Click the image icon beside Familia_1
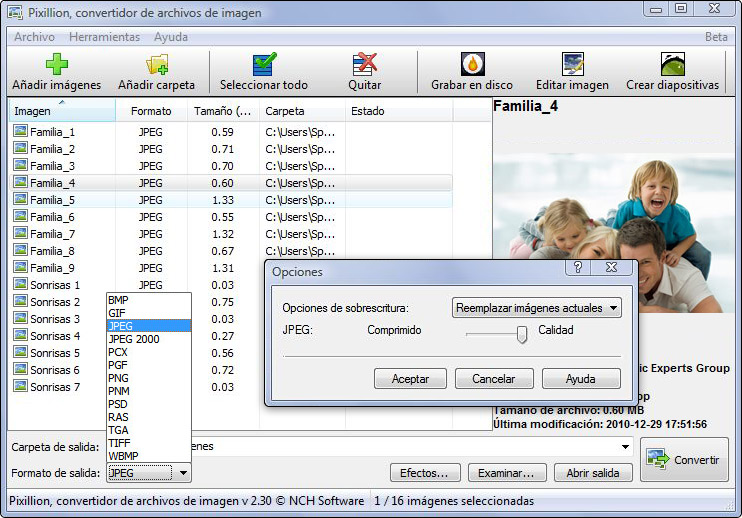This screenshot has height=518, width=742. point(20,131)
